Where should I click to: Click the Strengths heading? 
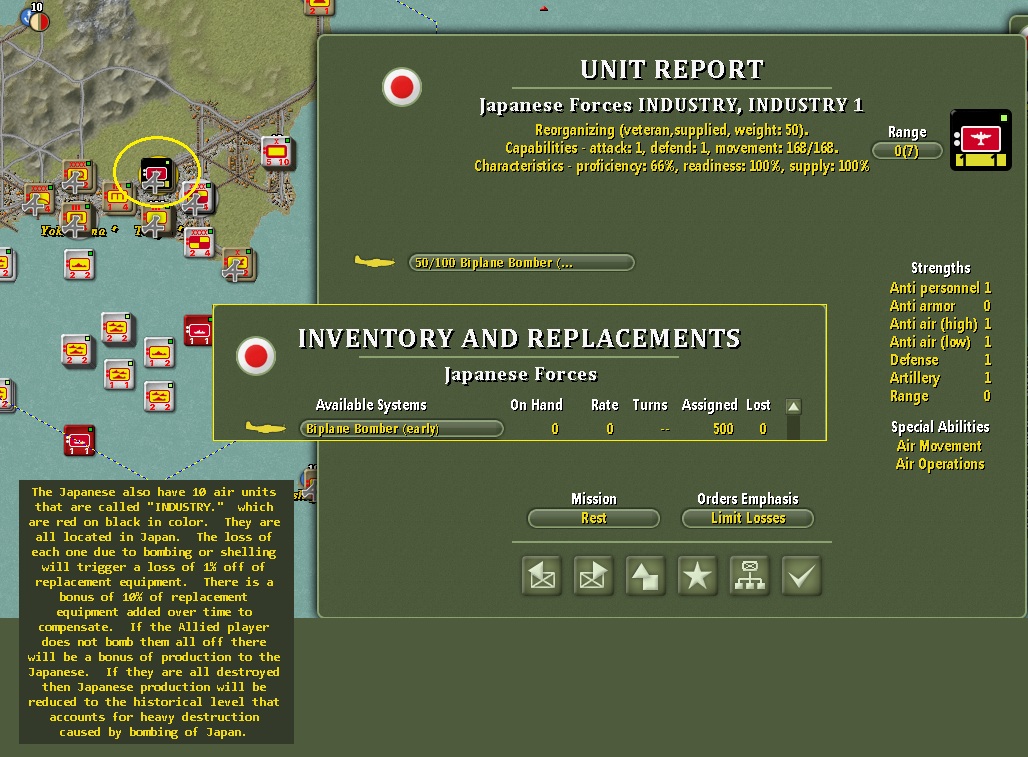[x=940, y=268]
